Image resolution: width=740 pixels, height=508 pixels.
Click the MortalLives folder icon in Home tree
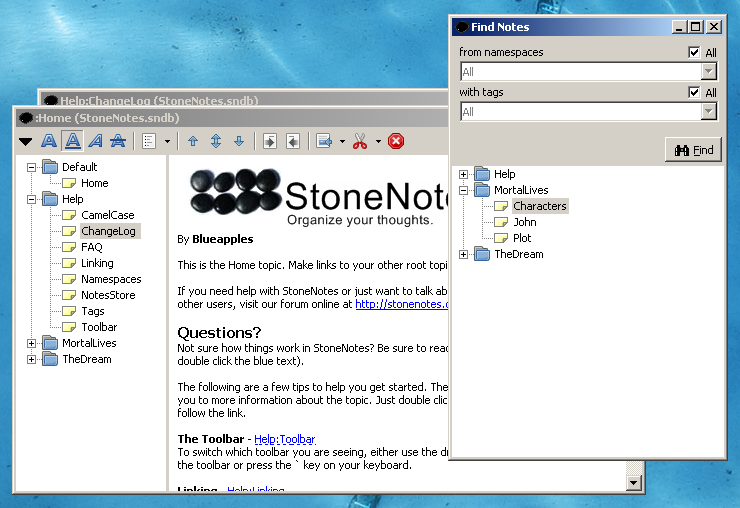[50, 343]
